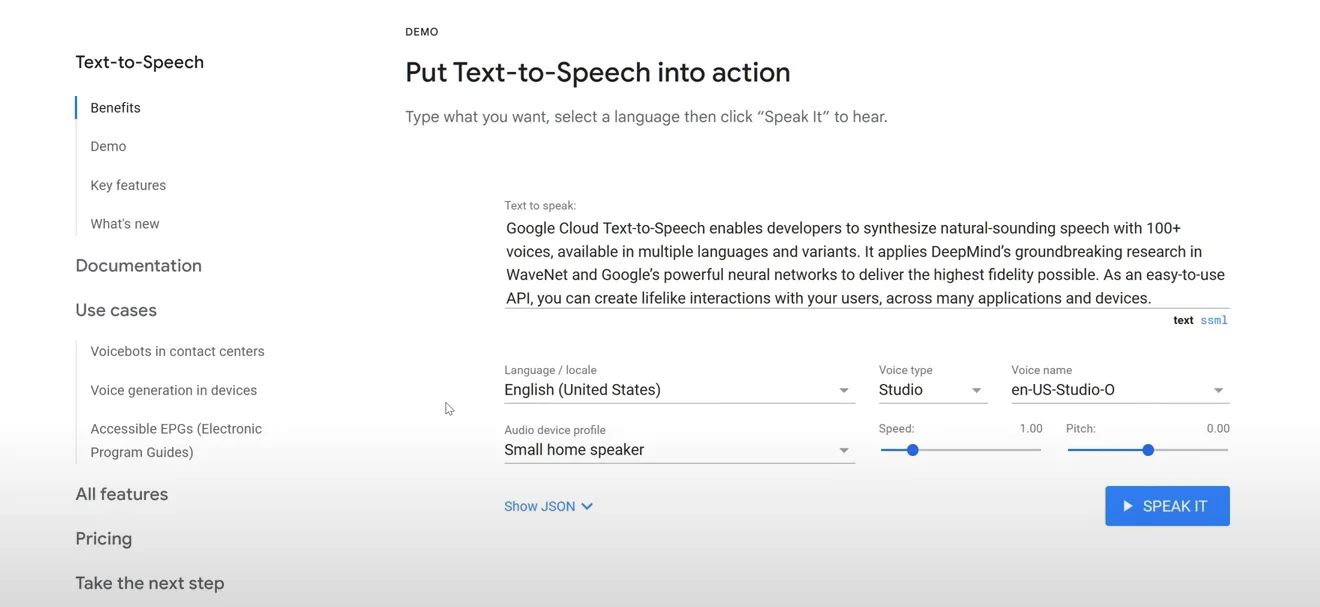Switch input mode to ssml
Image resolution: width=1320 pixels, height=607 pixels.
click(x=1214, y=320)
